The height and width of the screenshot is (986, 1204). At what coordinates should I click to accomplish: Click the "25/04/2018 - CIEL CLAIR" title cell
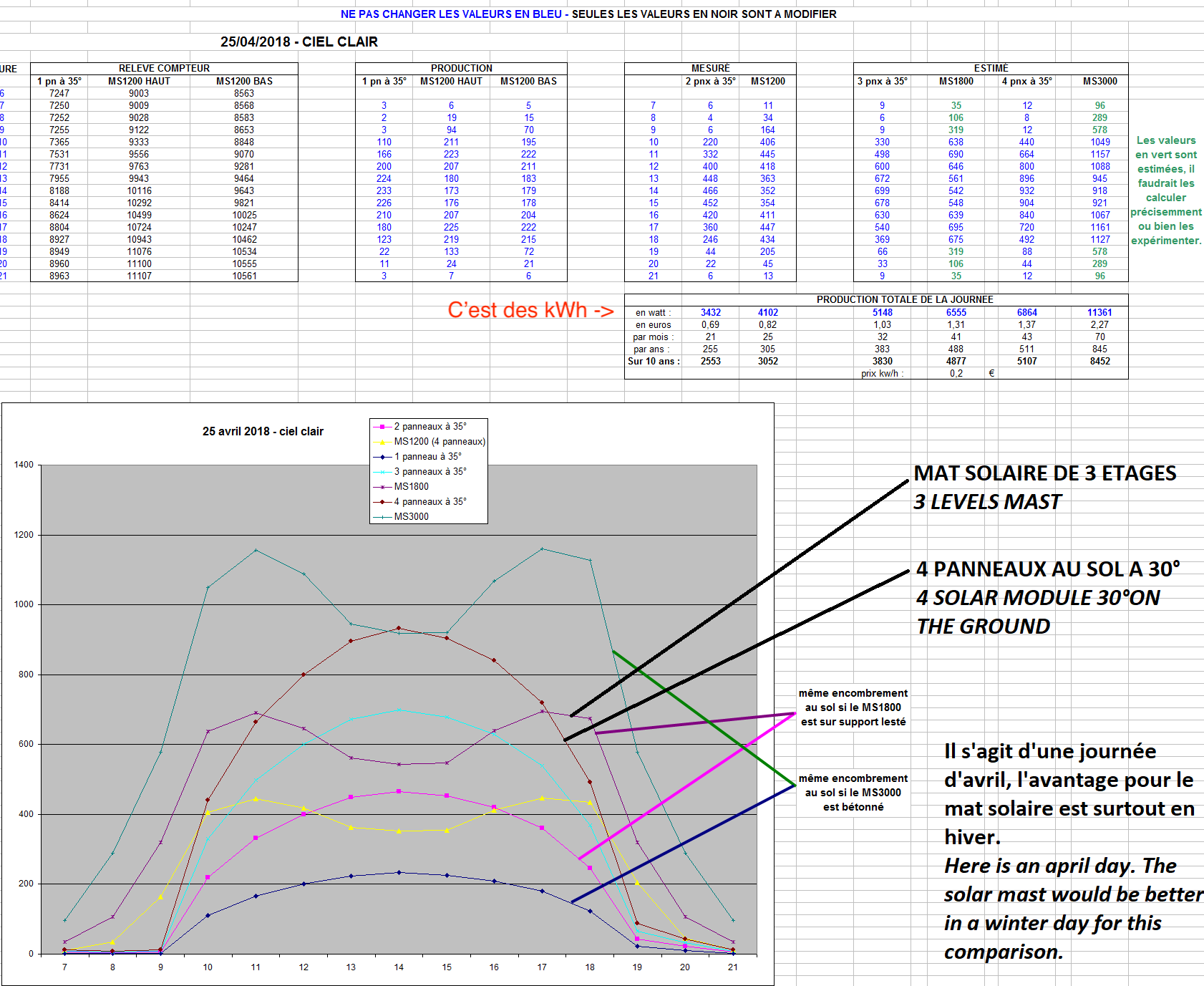coord(299,42)
